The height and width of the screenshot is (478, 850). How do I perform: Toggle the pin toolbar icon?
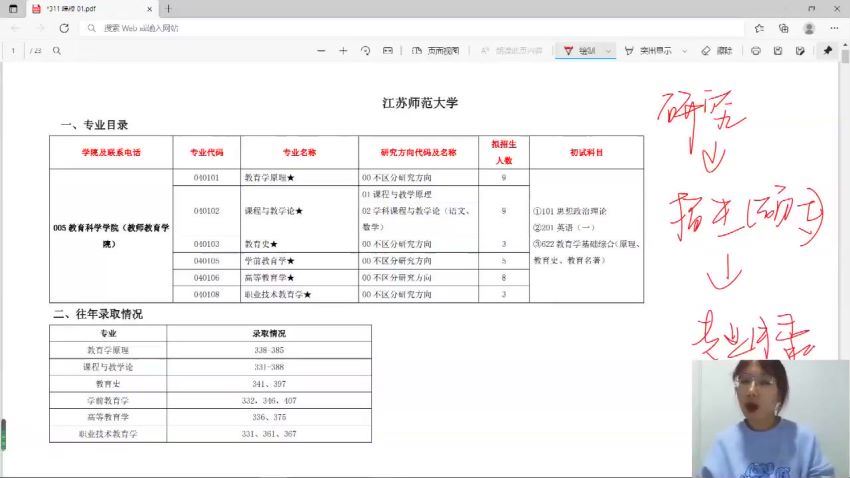[x=827, y=50]
